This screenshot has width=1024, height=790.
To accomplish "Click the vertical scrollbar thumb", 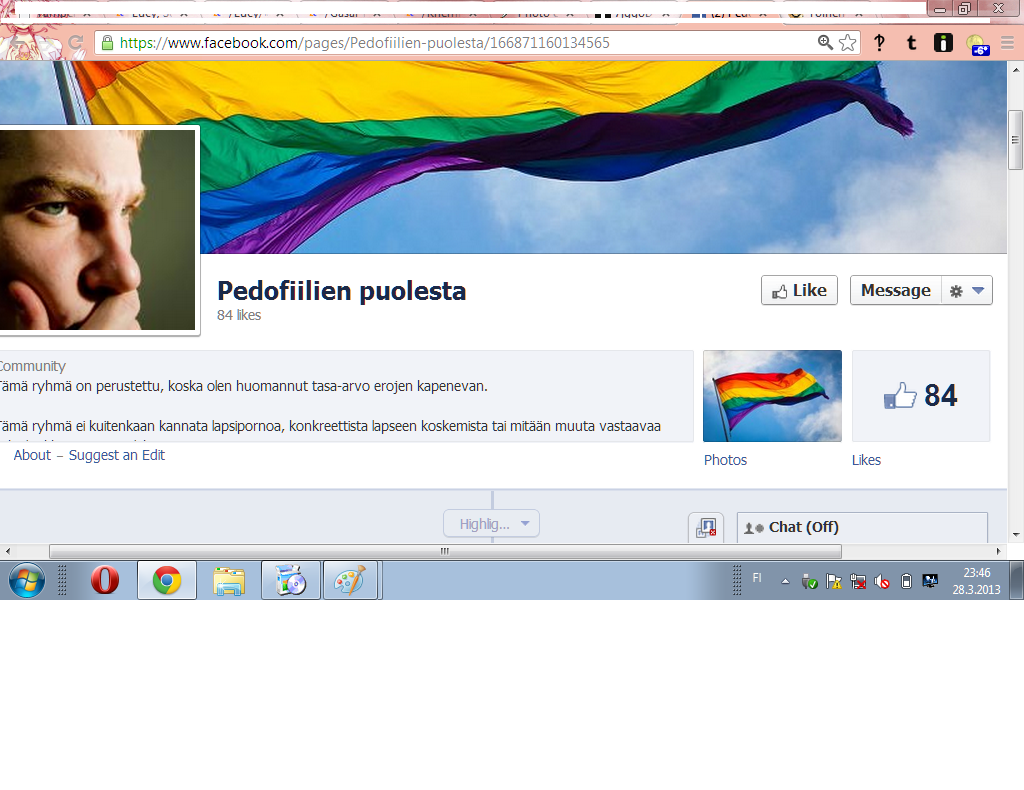I will point(1015,140).
